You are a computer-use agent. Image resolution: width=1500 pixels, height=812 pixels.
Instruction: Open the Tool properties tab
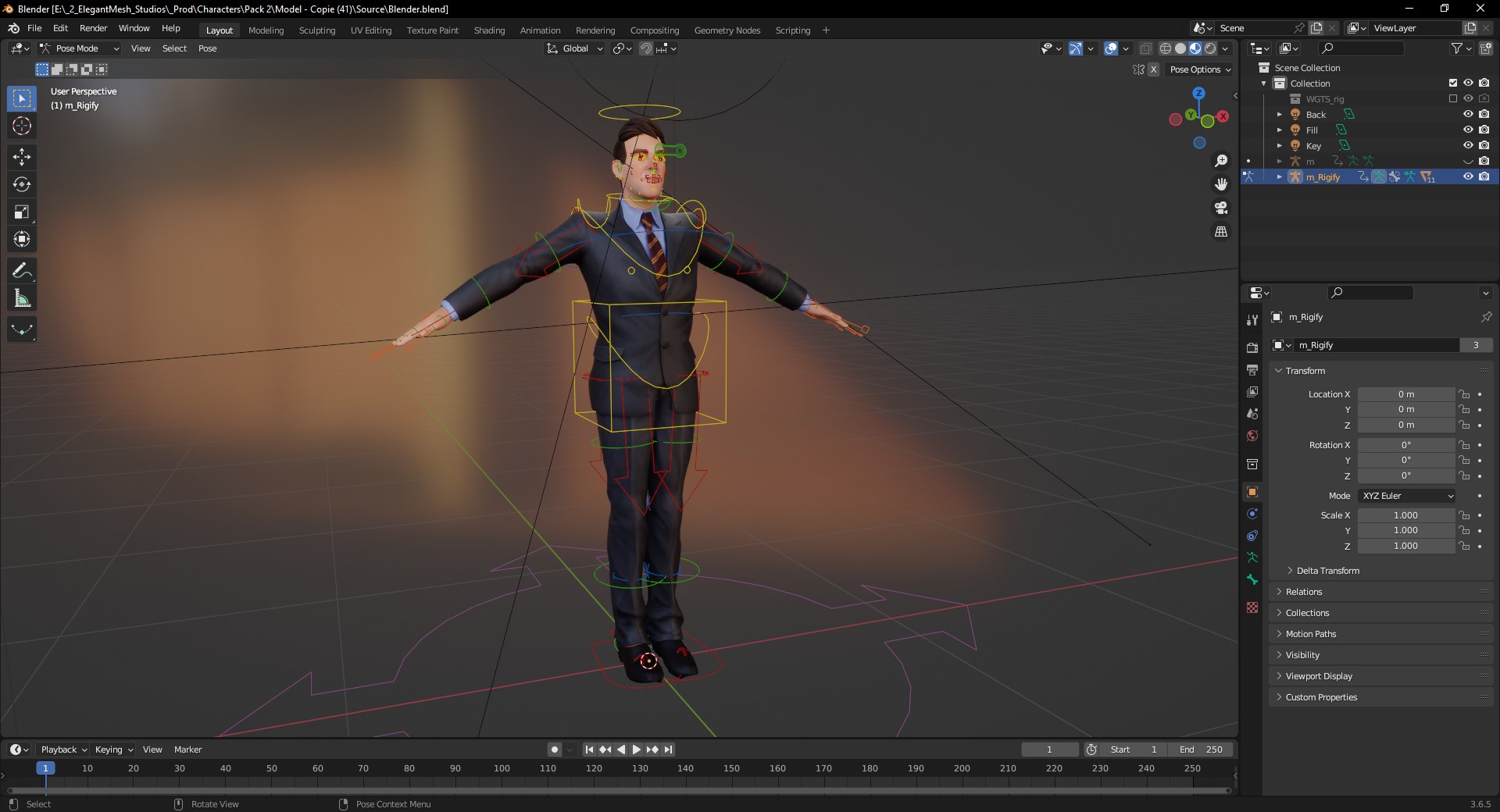[x=1252, y=320]
